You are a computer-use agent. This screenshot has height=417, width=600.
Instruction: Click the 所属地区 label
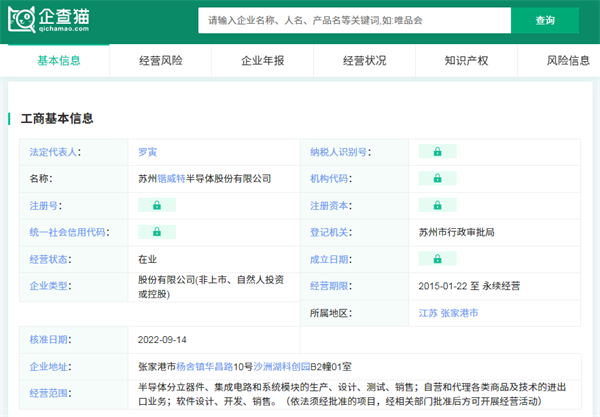tap(331, 313)
